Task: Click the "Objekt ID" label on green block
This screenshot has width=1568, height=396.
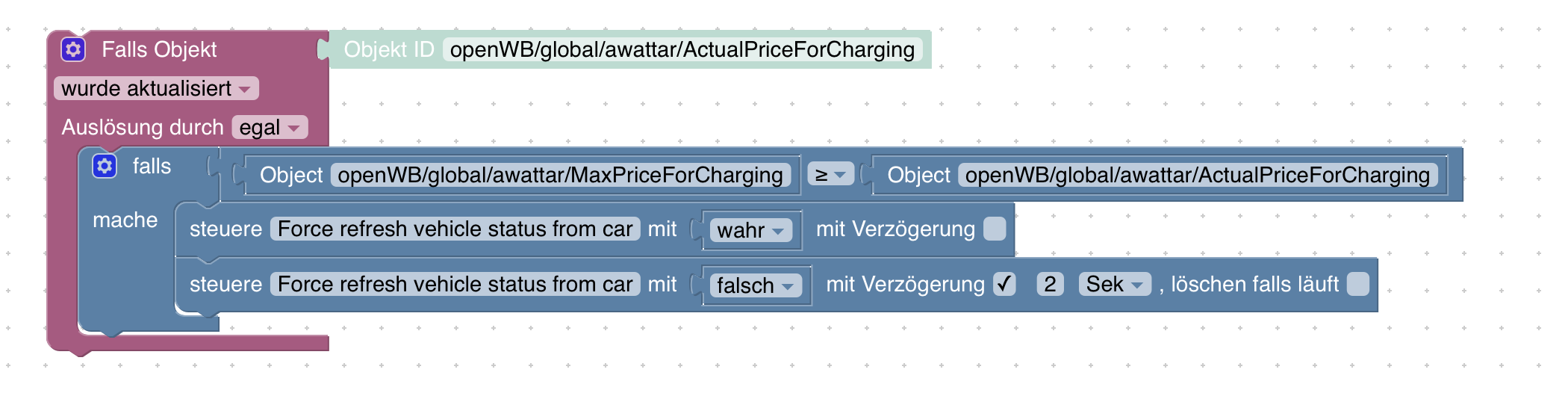Action: click(388, 49)
